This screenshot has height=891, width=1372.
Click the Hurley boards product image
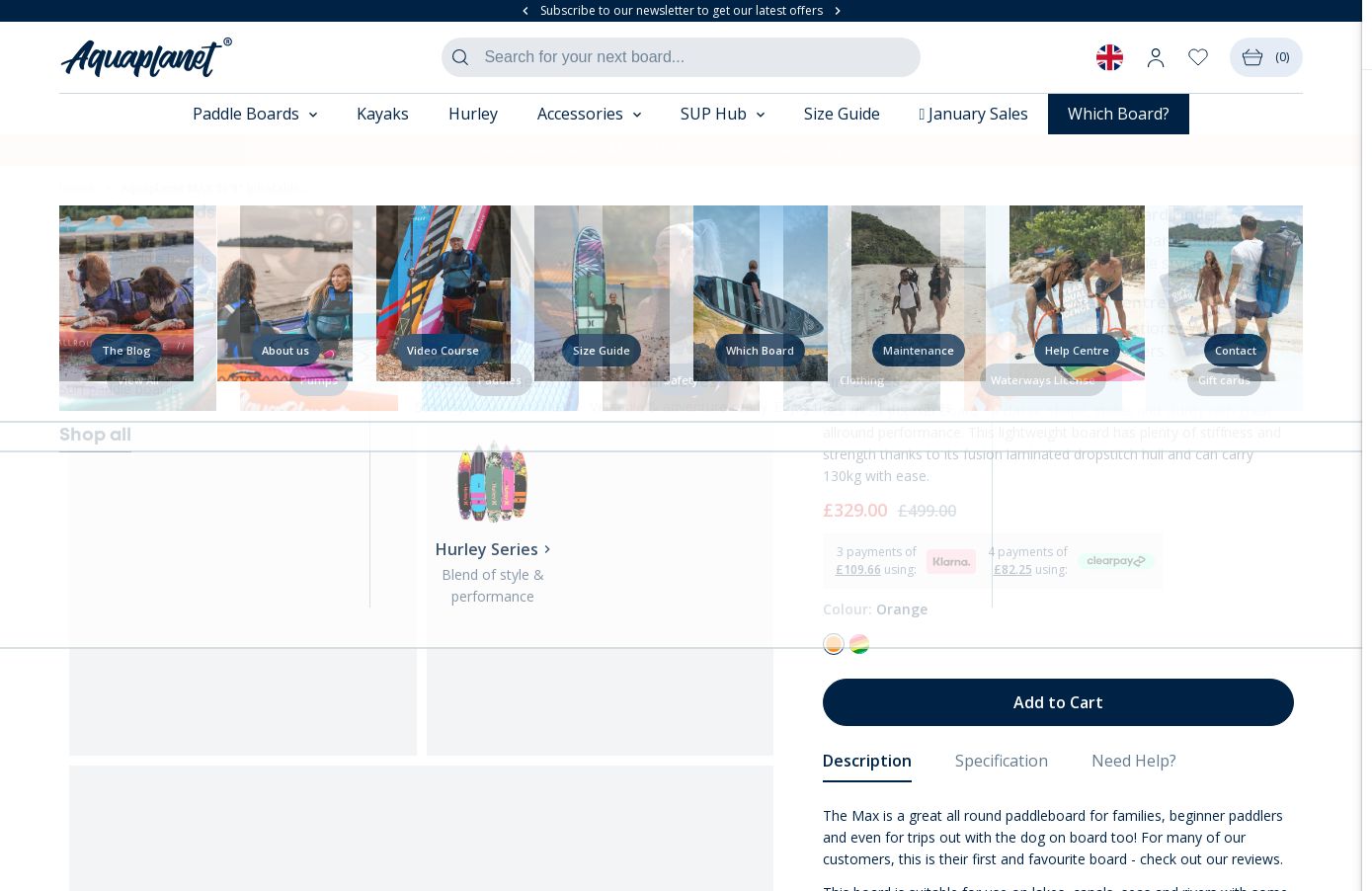[492, 482]
